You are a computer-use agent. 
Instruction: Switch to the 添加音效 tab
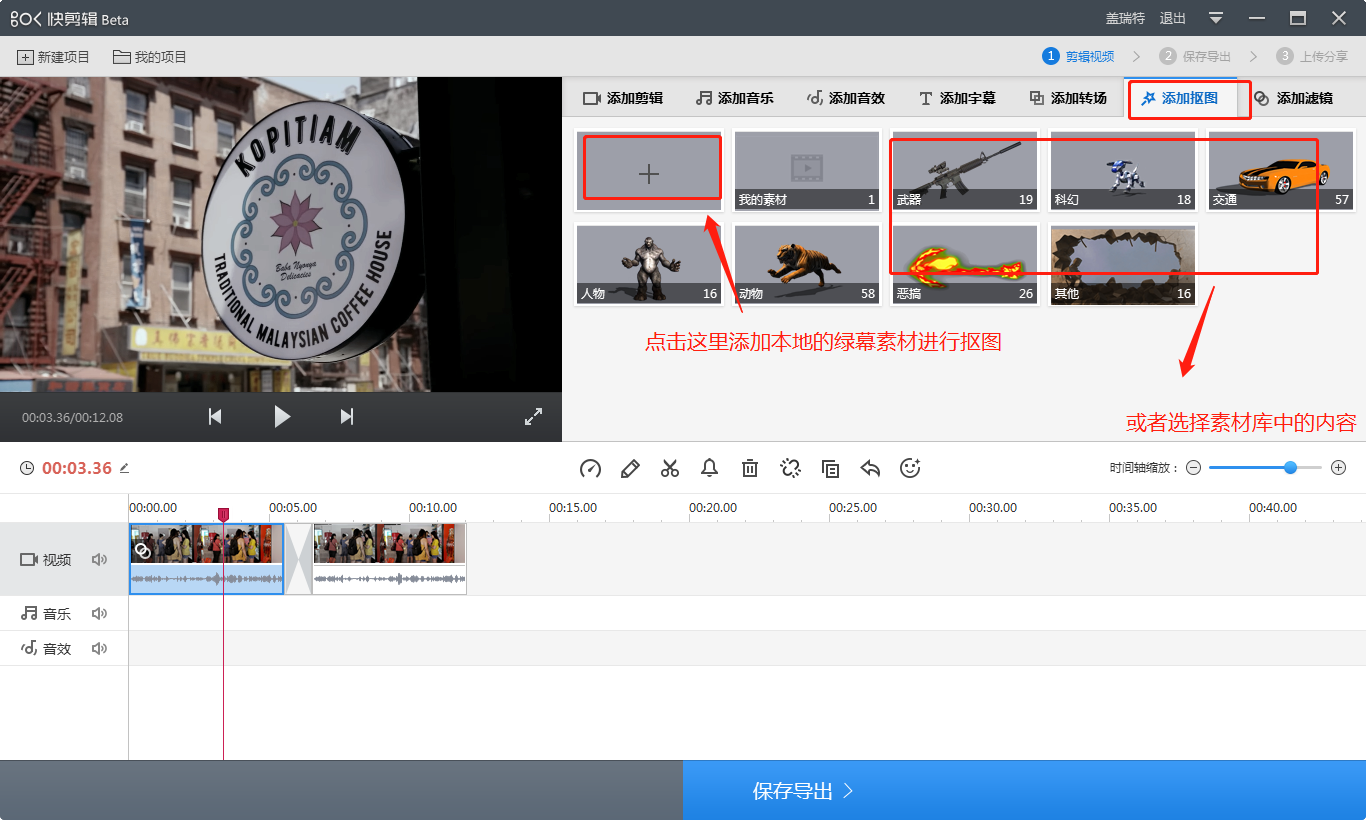(x=846, y=98)
